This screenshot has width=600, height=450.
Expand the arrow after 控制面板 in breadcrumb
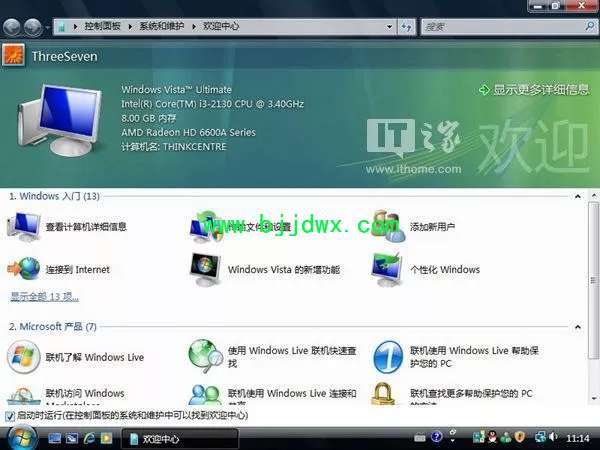[x=130, y=26]
